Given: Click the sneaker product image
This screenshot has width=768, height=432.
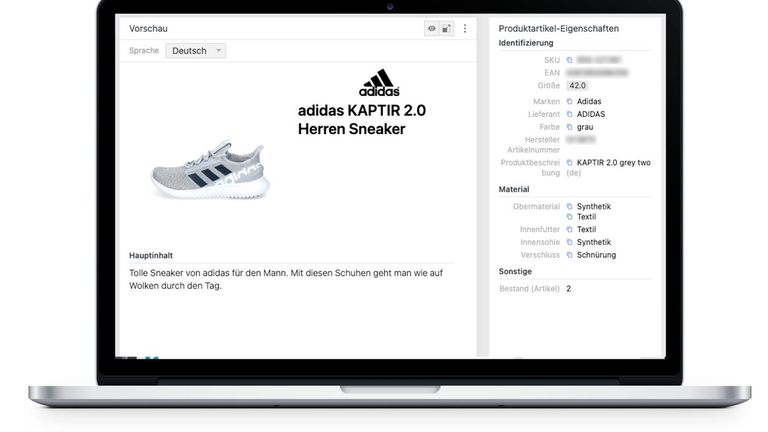Looking at the screenshot, I should (x=211, y=169).
